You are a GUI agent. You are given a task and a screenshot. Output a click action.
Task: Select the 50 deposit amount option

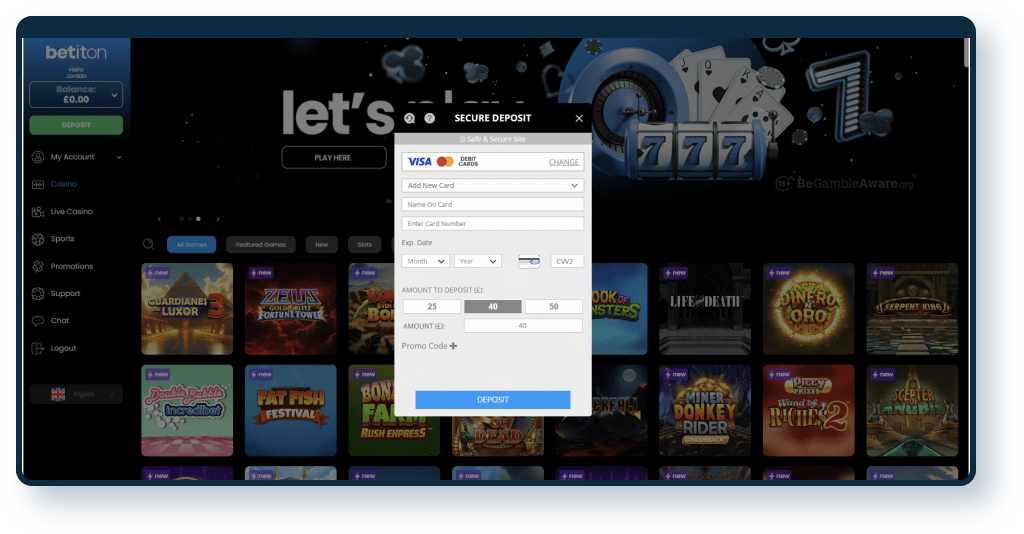[554, 306]
